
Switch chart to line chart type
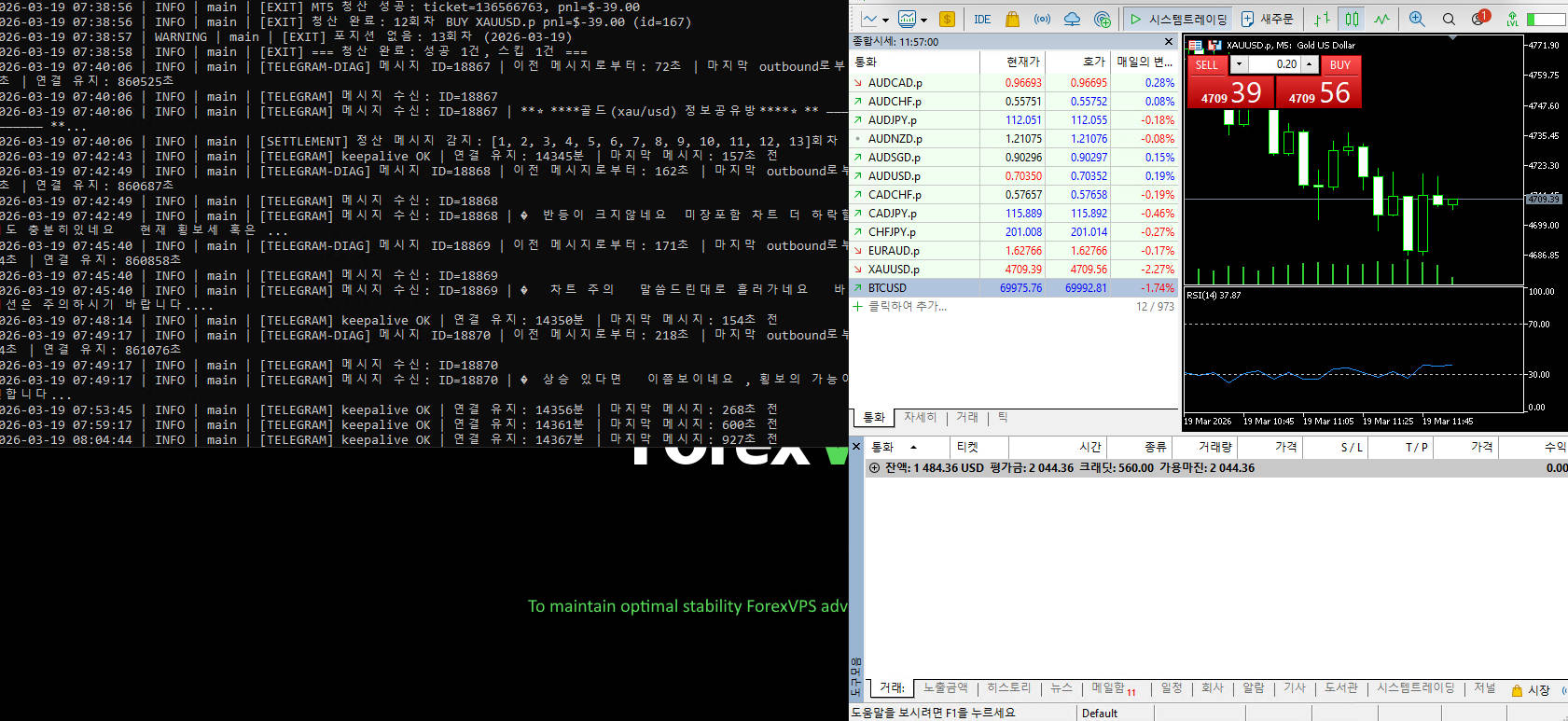pos(1381,19)
